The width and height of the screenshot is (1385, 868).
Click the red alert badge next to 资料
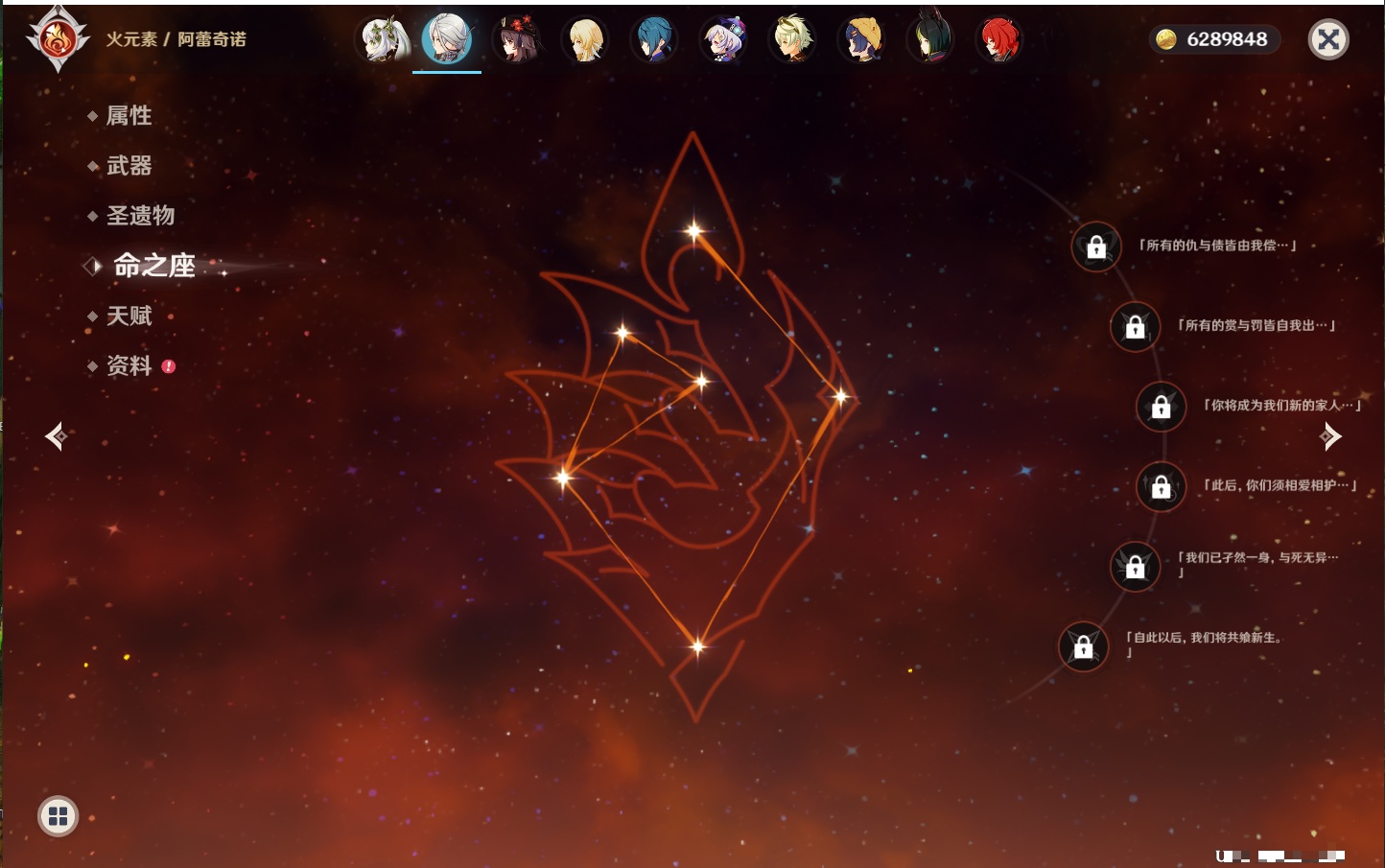tap(169, 366)
